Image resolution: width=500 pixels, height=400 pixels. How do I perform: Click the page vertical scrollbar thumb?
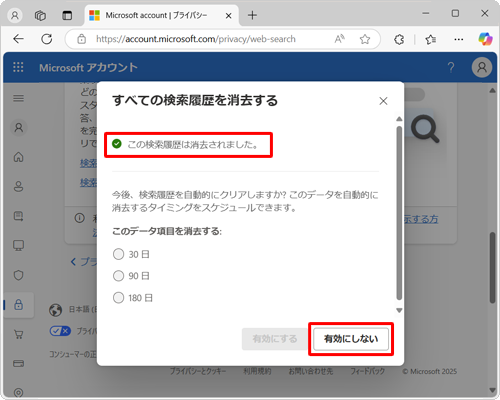pyautogui.click(x=492, y=268)
